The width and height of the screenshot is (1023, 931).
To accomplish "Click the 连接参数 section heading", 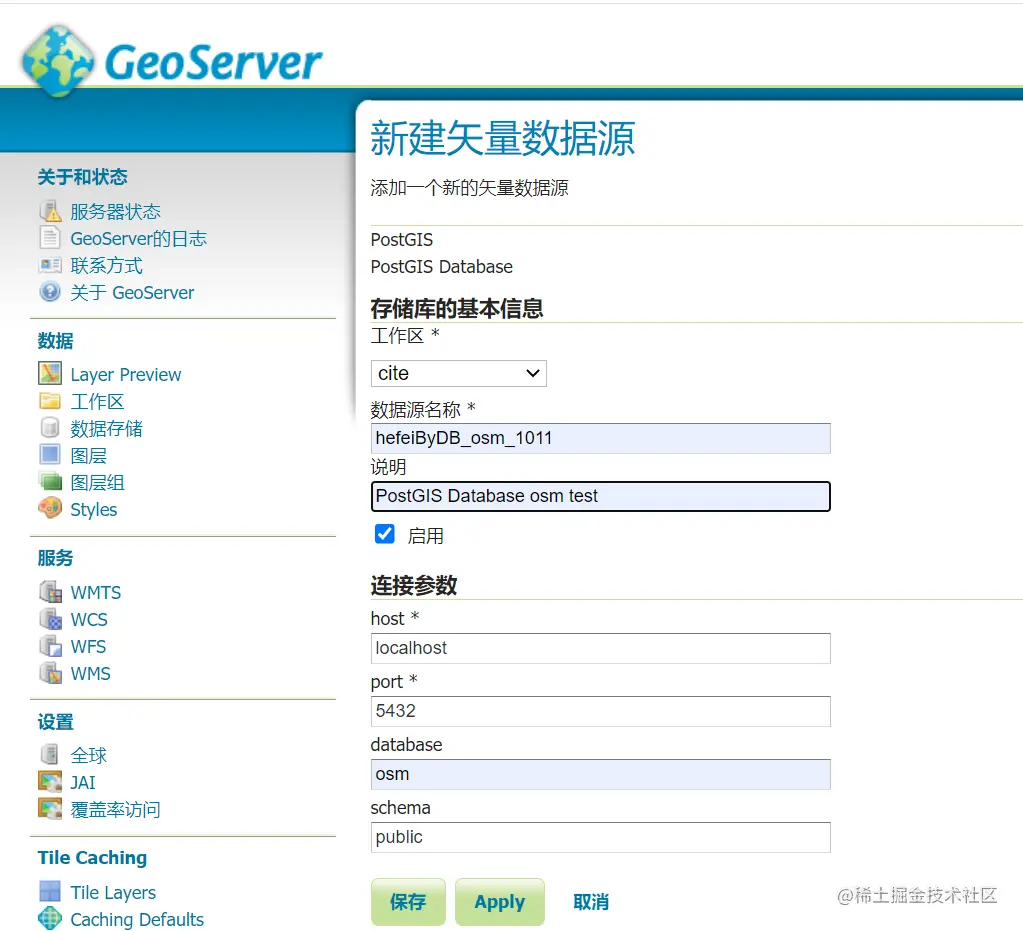I will pyautogui.click(x=414, y=585).
